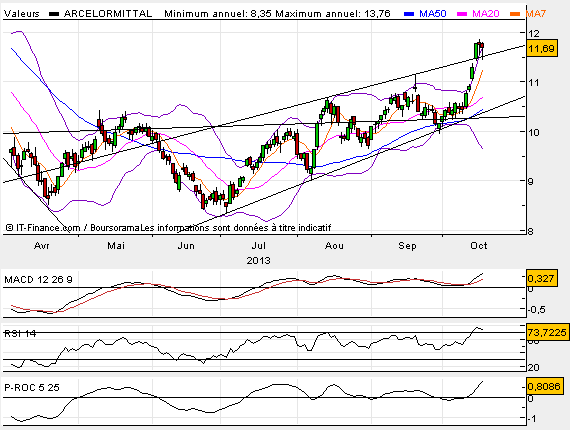Screen dimensions: 570x430
Task: Click the 'Mai' month label
Action: (116, 246)
